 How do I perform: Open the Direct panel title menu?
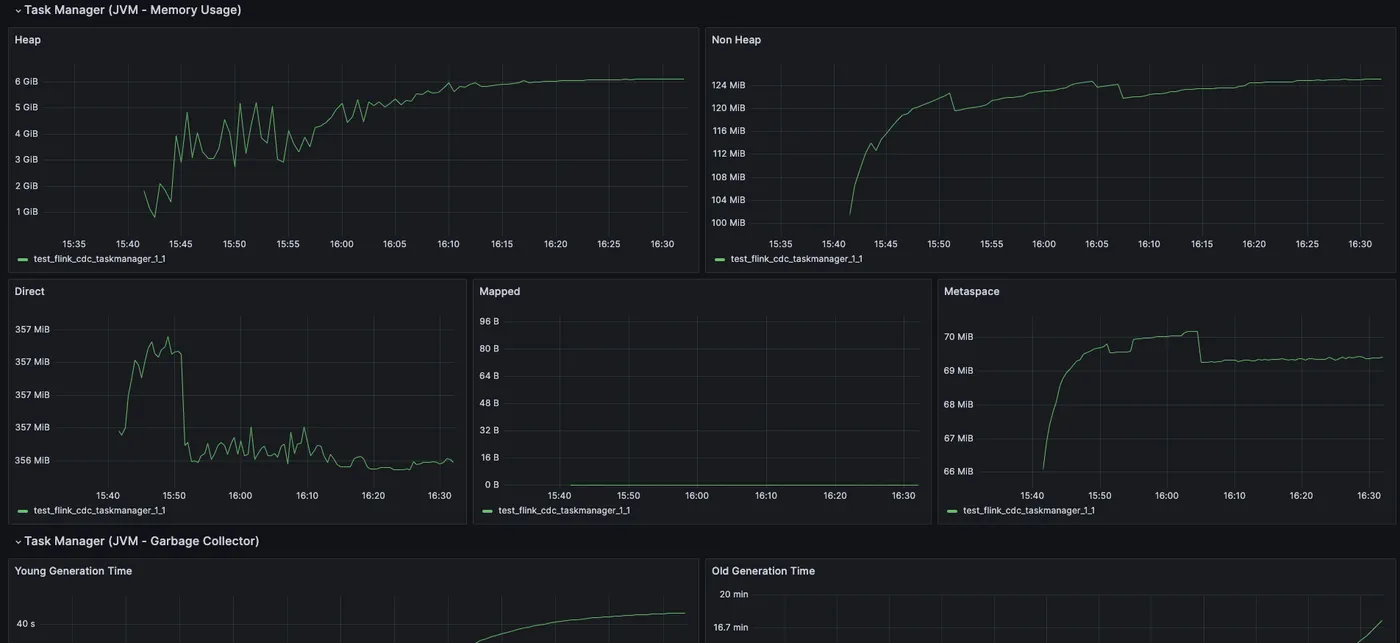(30, 292)
